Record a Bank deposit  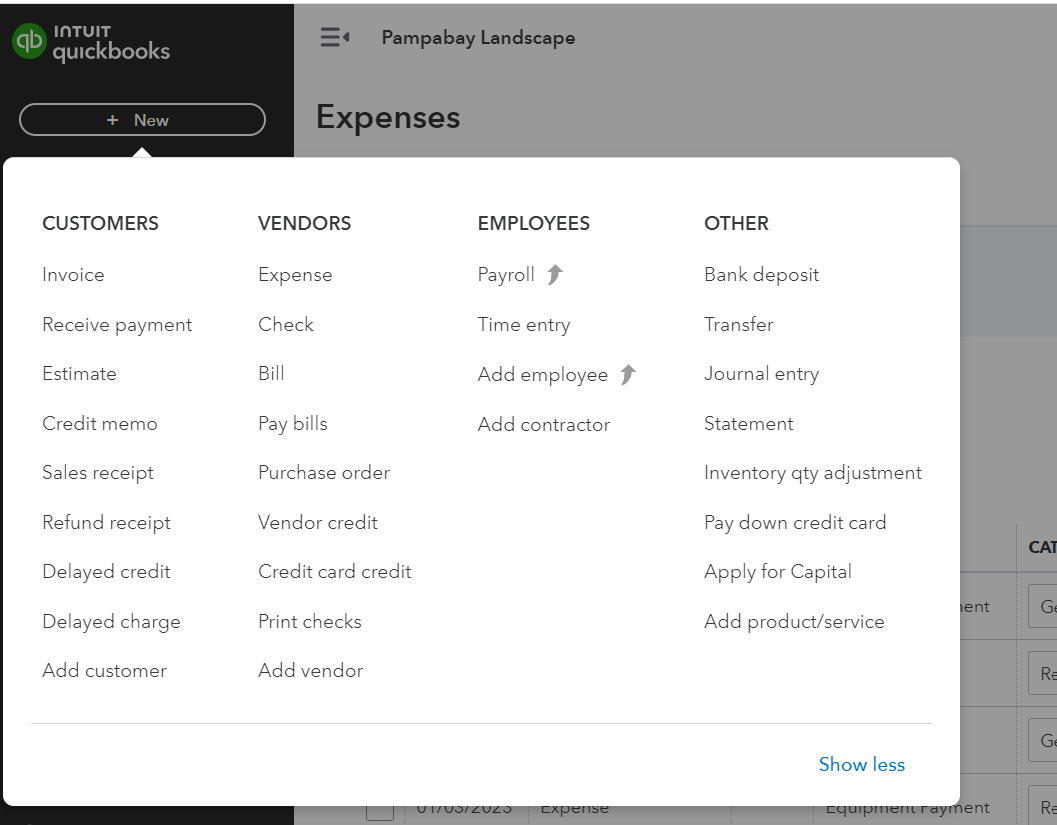761,274
